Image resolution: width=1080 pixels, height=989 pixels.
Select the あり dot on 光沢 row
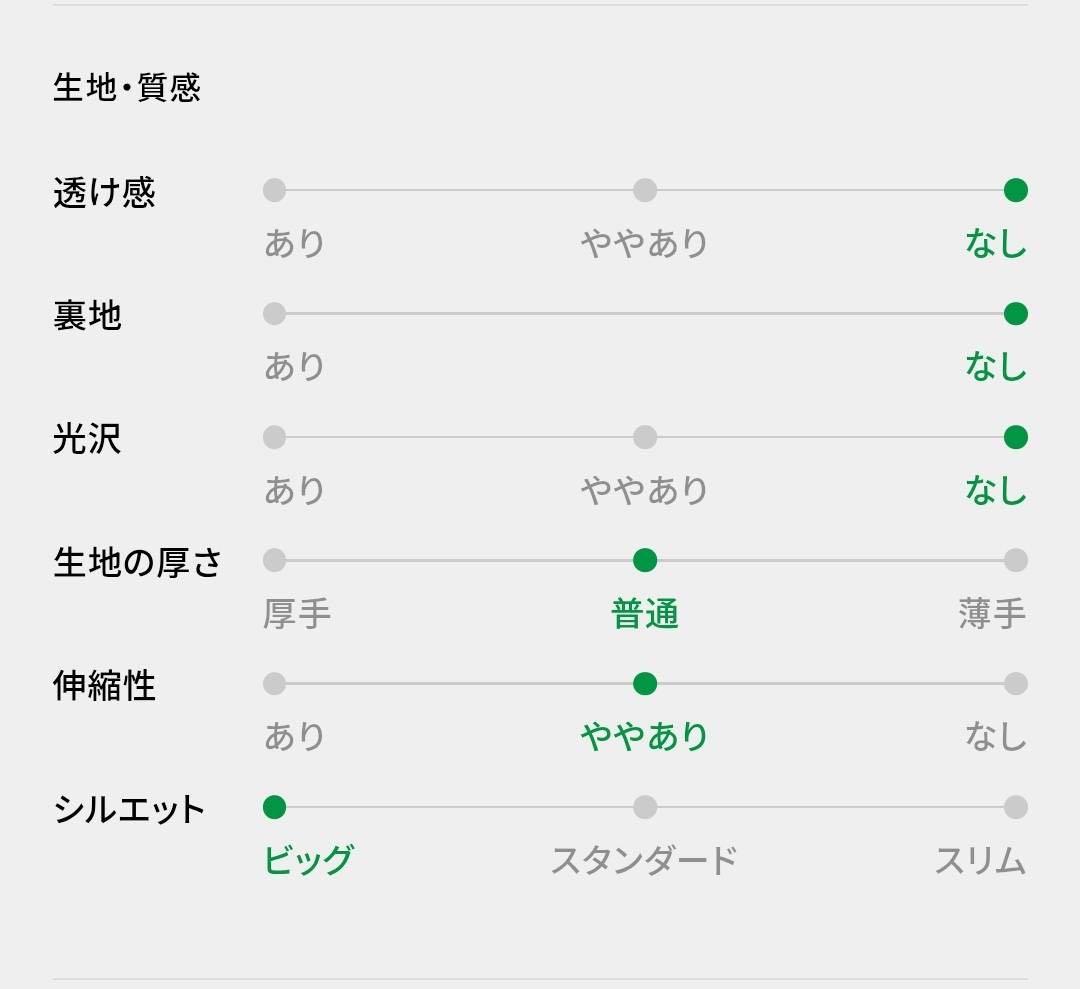(x=274, y=437)
